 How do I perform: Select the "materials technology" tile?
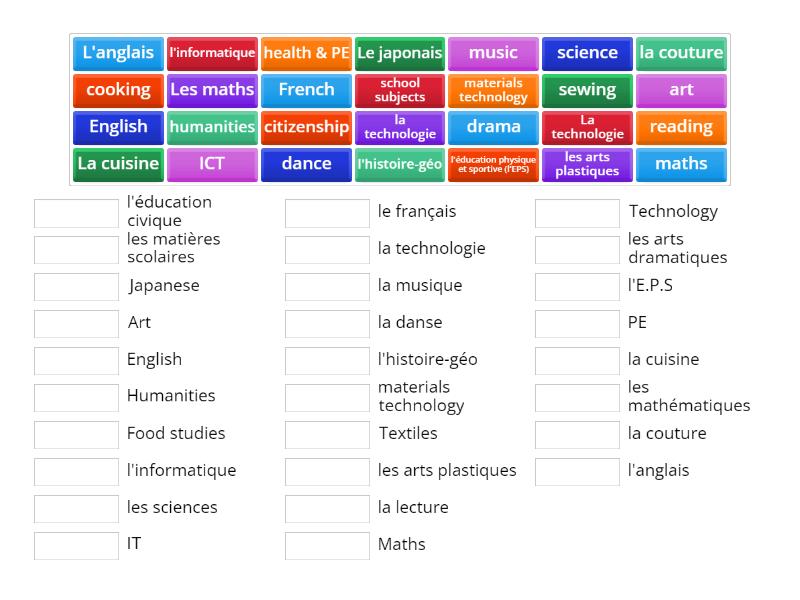(493, 90)
